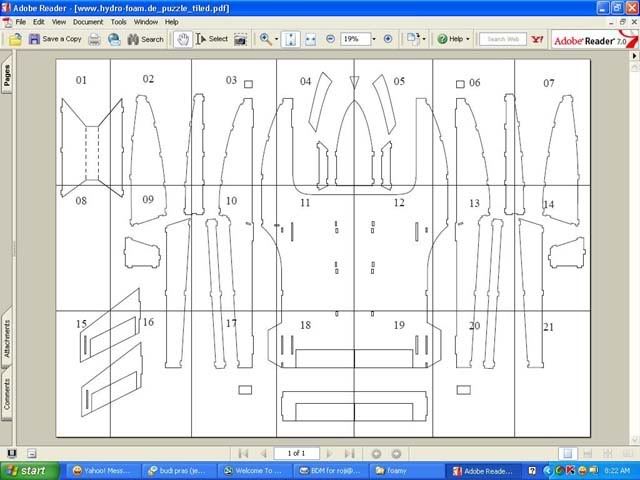Click the Yahoo search icon
The image size is (640, 480).
[x=537, y=39]
